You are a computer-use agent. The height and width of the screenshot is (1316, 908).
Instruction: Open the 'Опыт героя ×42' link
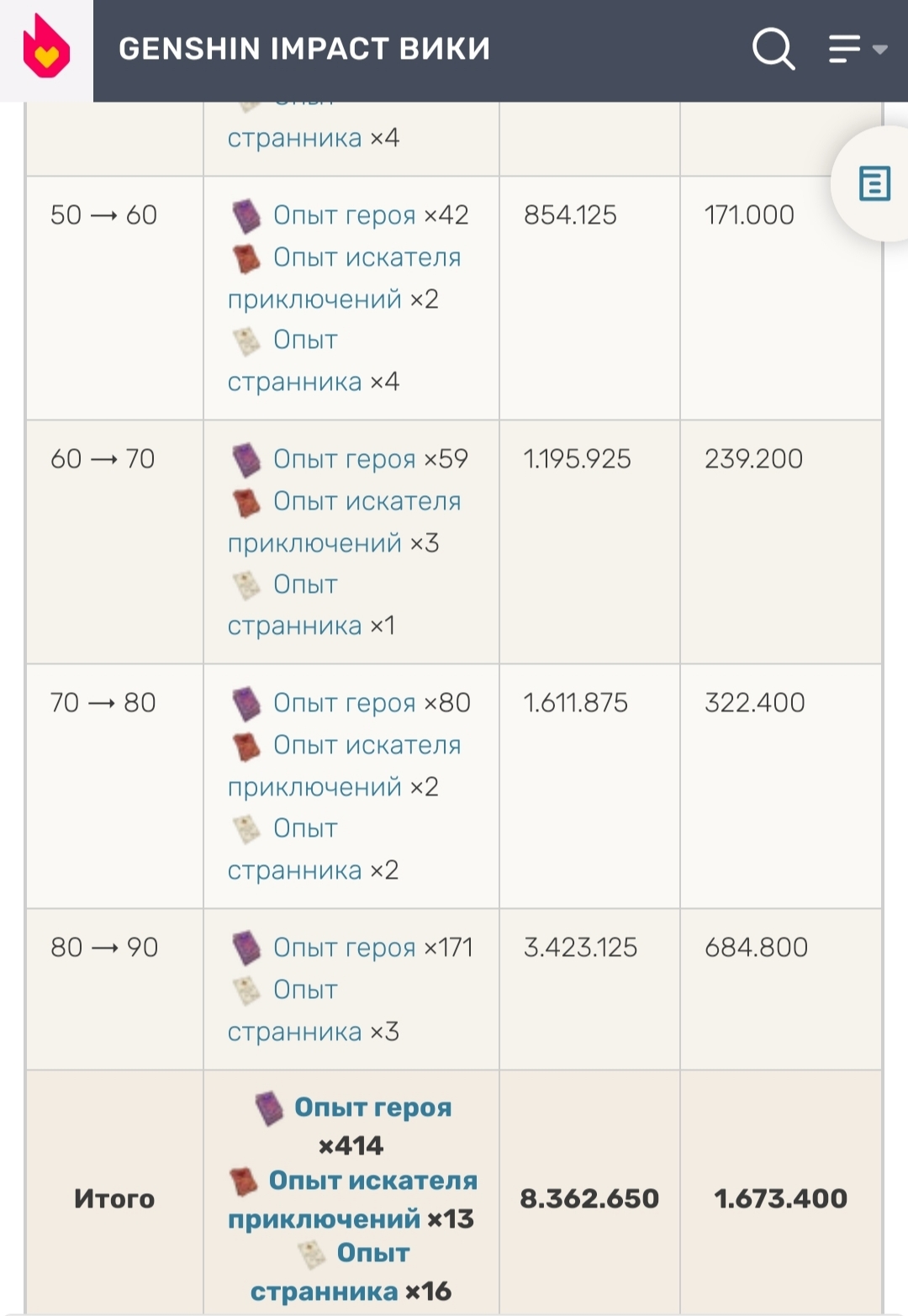[345, 215]
